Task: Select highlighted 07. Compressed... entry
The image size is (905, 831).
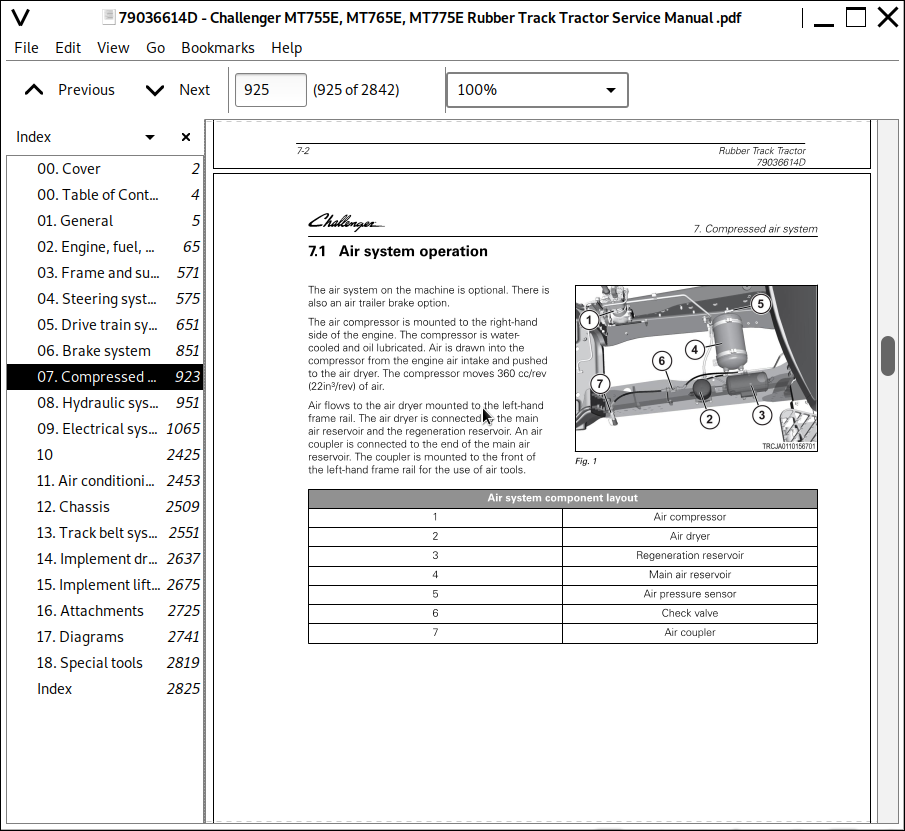Action: [x=105, y=377]
